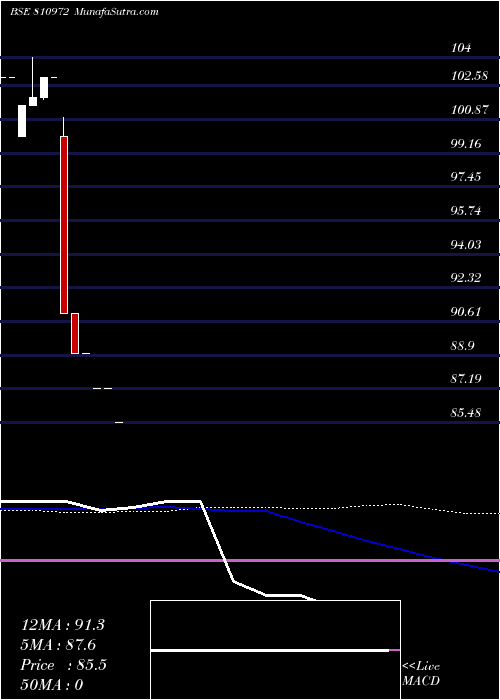Click the white candlestick with the tall upper wick

33,82
